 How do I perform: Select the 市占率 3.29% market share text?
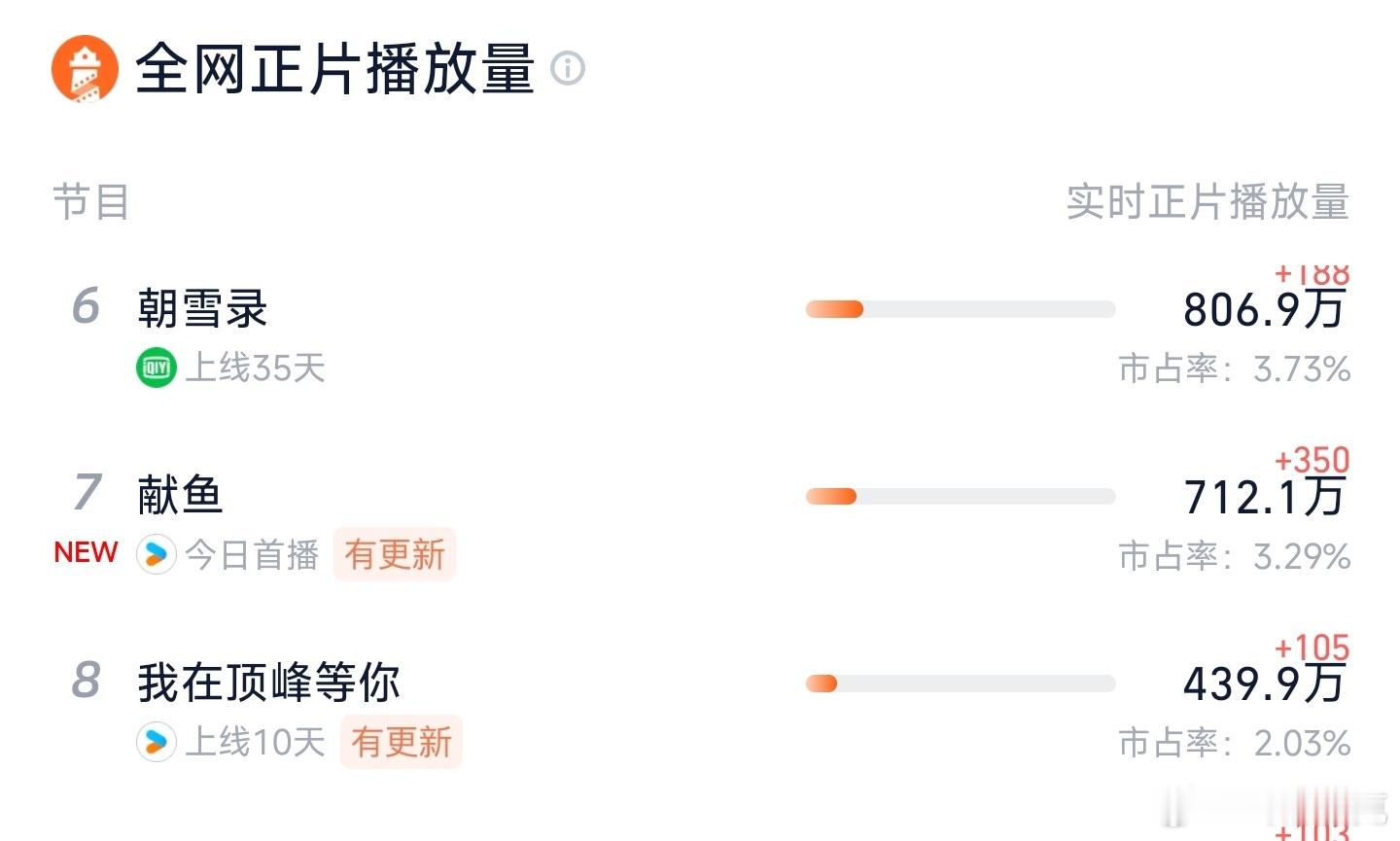1235,556
